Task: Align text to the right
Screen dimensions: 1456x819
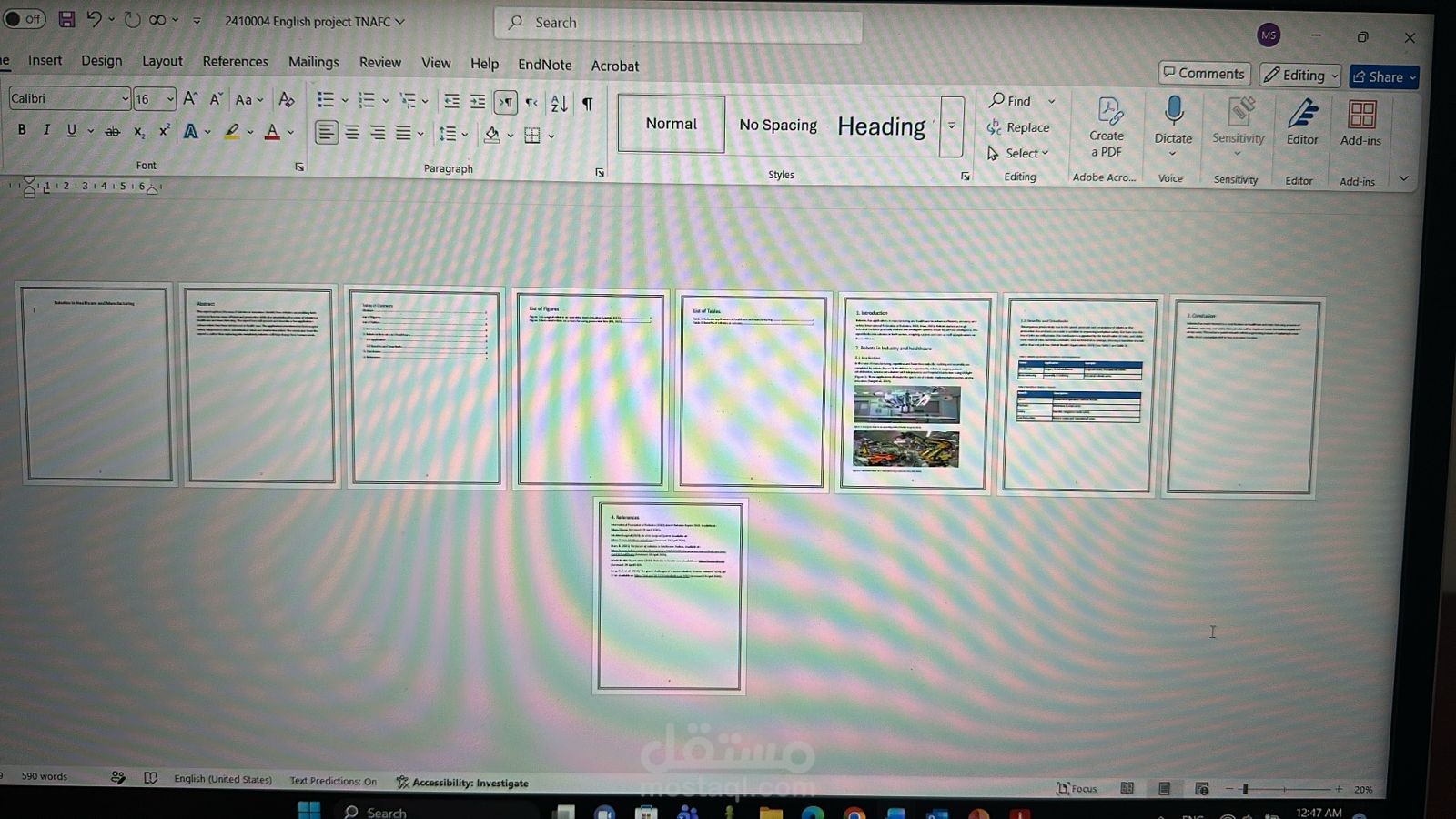Action: [378, 134]
